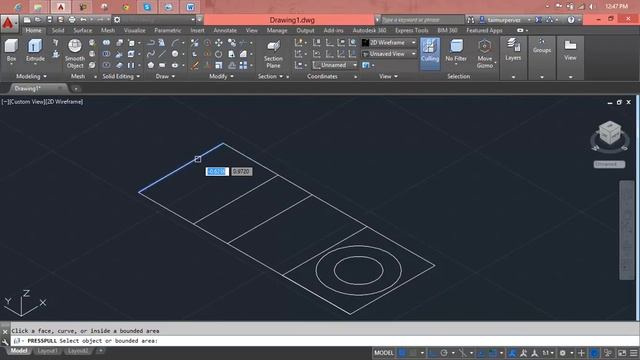Toggle MODEL space button in status bar
This screenshot has height=360, width=640.
pyautogui.click(x=384, y=353)
